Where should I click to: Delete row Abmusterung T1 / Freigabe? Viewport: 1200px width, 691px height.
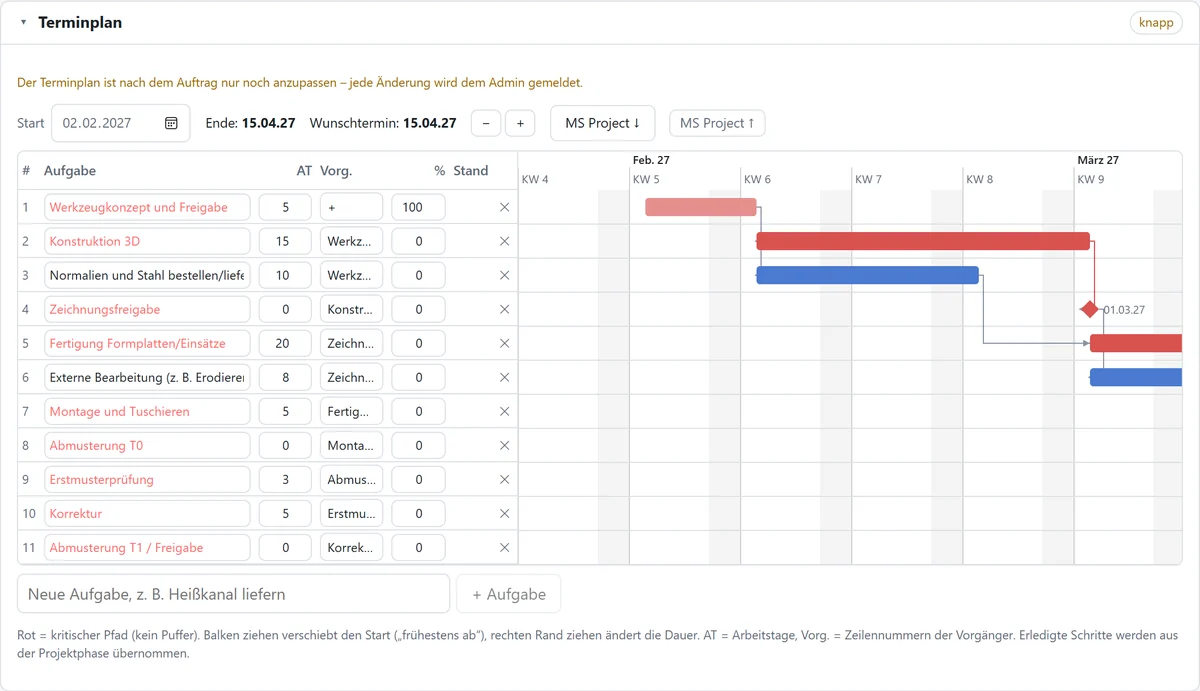504,547
